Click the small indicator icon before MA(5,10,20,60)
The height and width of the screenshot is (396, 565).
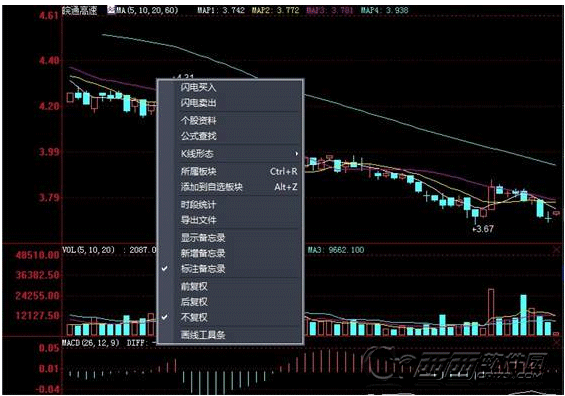[x=111, y=10]
